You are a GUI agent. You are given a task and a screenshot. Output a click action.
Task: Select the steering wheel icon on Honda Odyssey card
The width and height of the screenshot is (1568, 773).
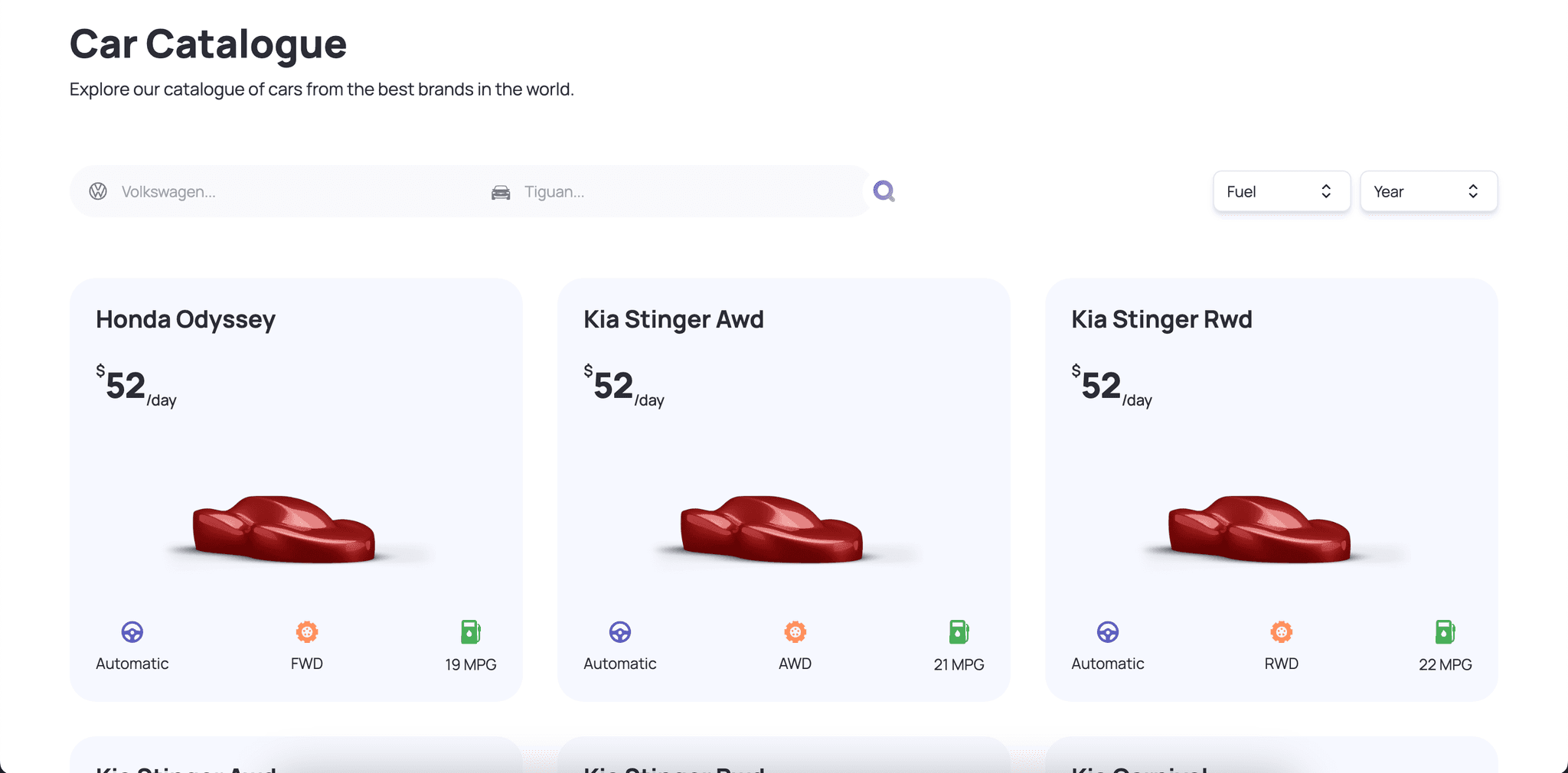click(x=132, y=631)
